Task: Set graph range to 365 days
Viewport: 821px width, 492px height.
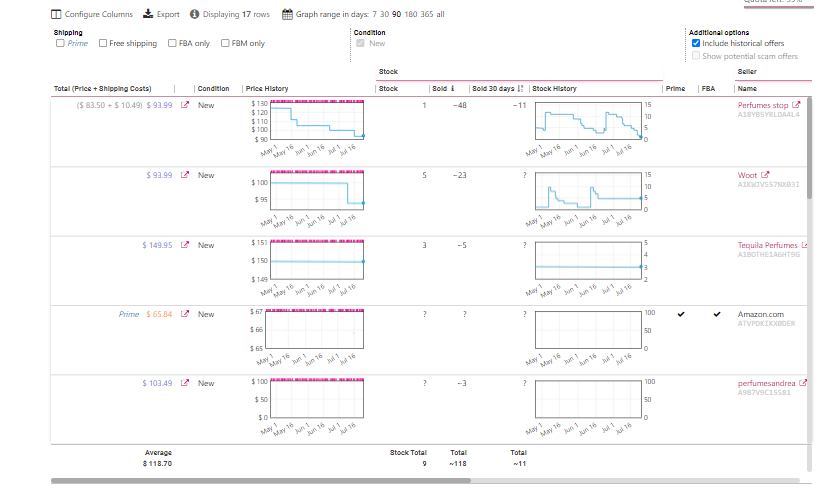Action: point(427,14)
